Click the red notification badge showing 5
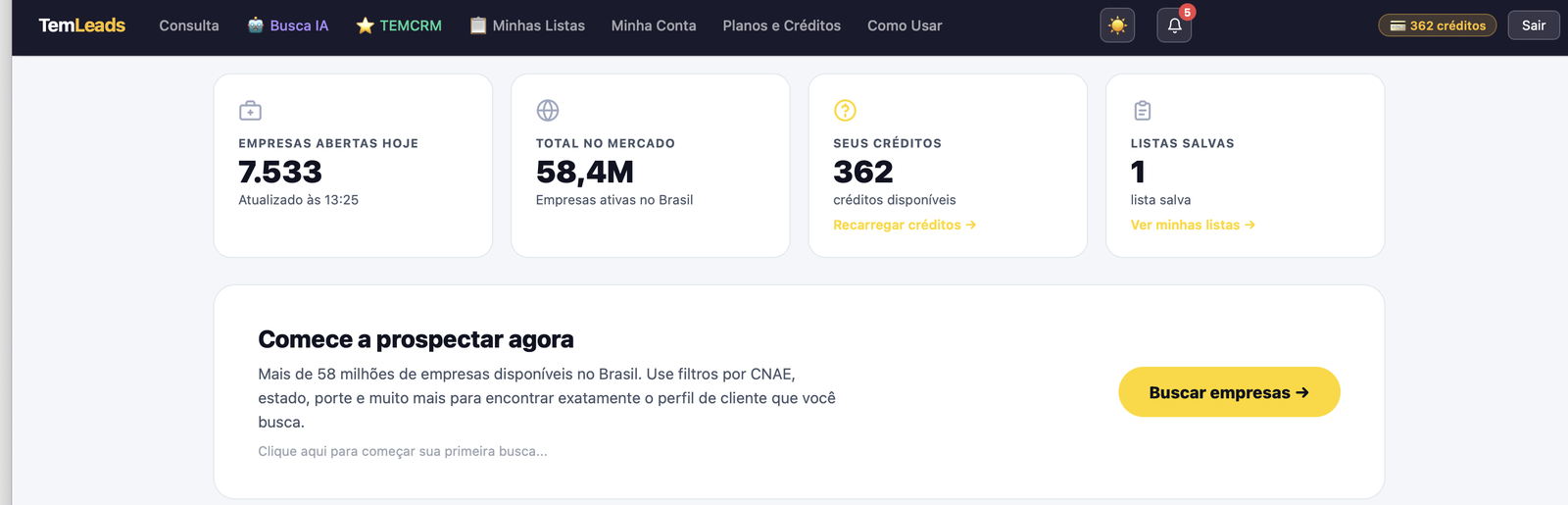 pyautogui.click(x=1187, y=13)
